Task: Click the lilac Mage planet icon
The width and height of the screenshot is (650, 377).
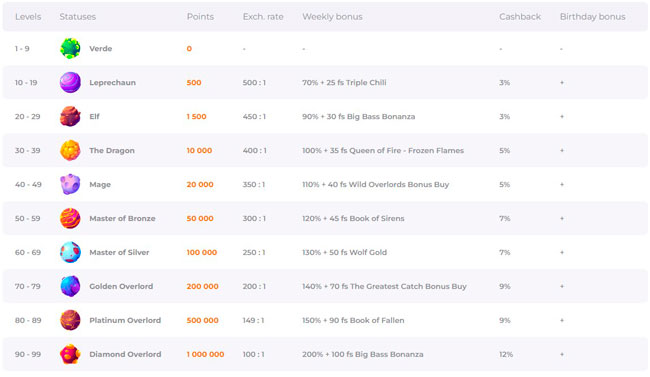Action: (x=70, y=185)
